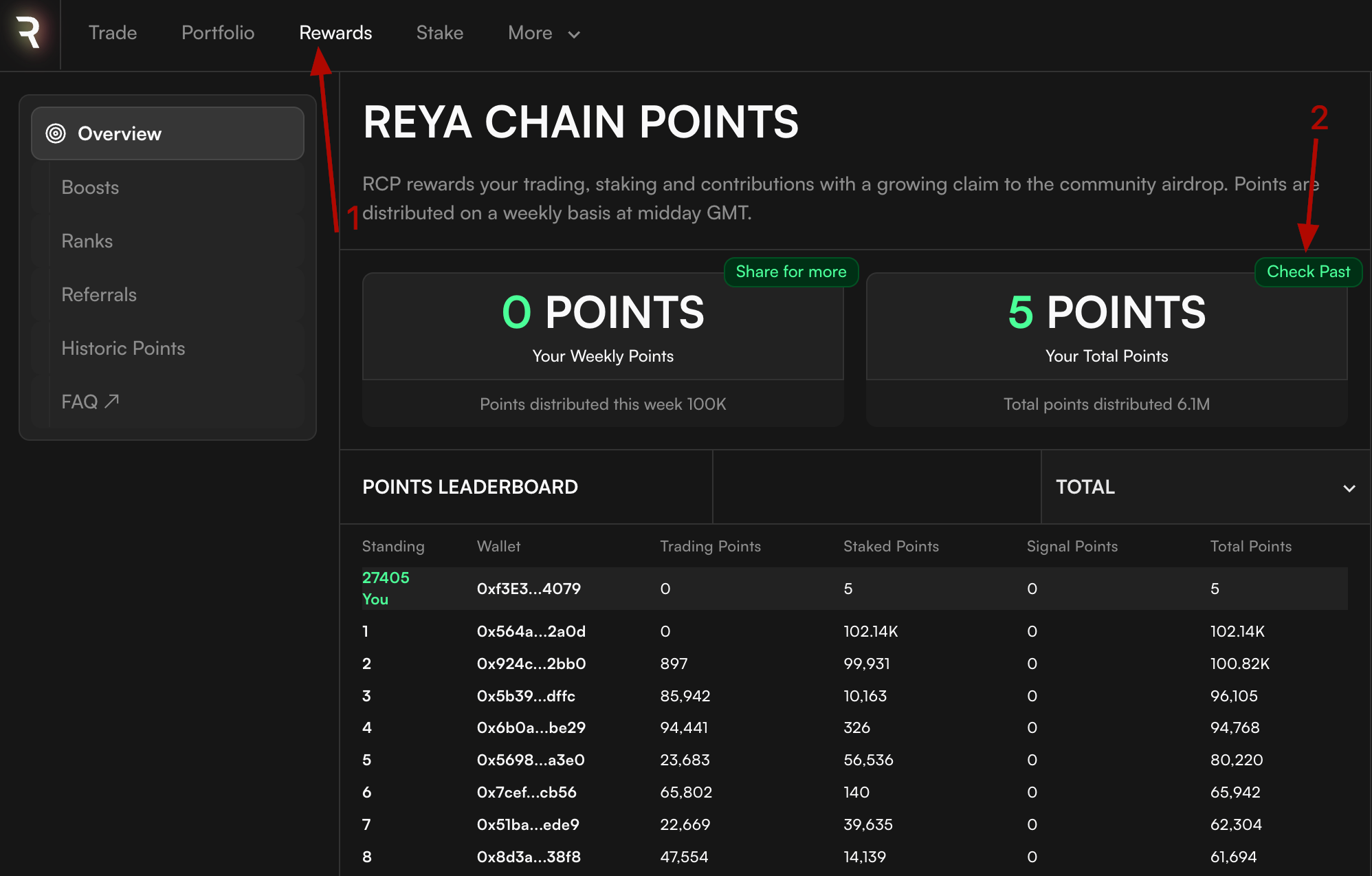The height and width of the screenshot is (876, 1372).
Task: Click total points value 100.82K
Action: click(1239, 664)
